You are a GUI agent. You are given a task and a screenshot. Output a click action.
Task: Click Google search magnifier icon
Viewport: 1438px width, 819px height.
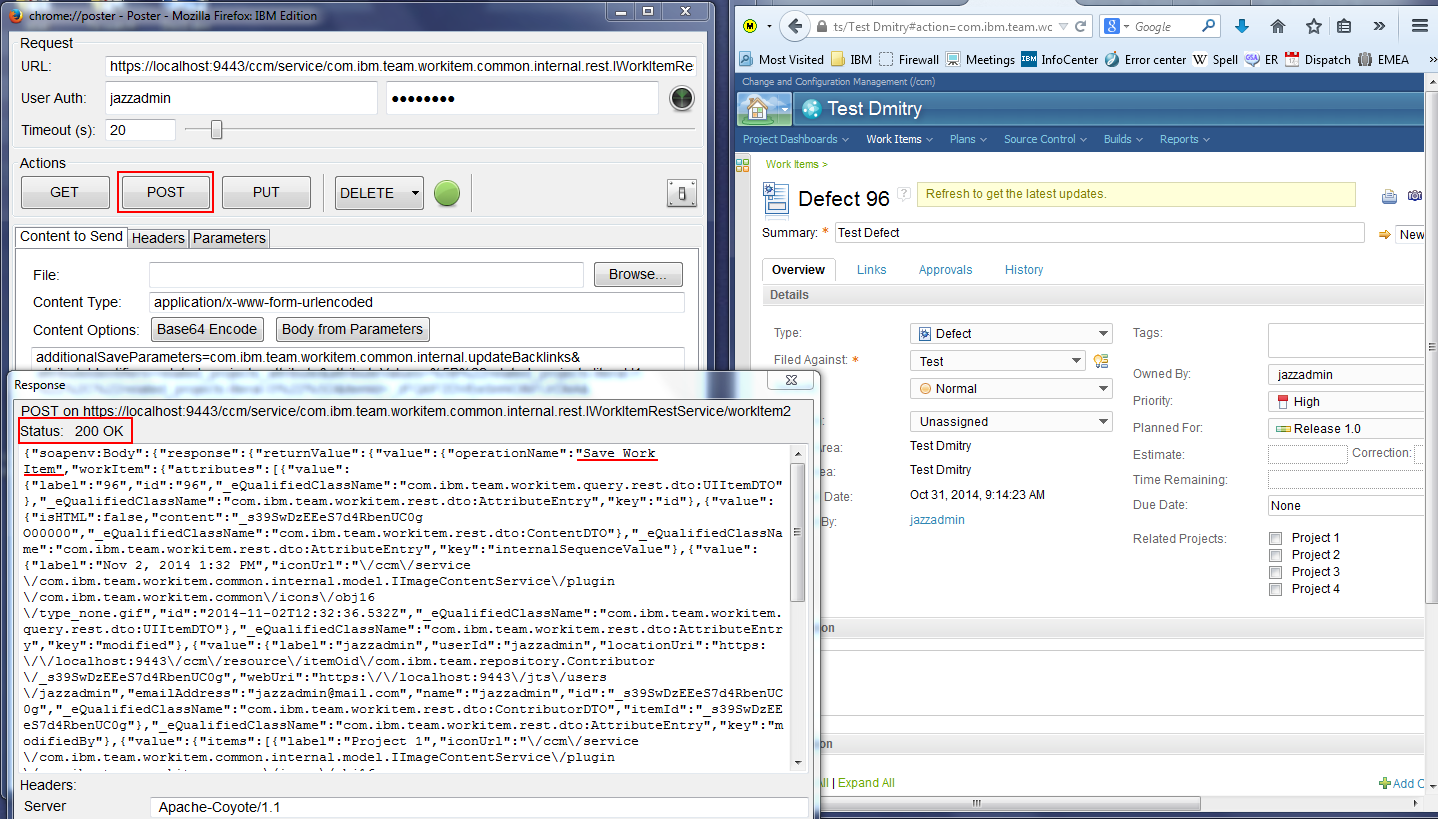tap(1209, 27)
